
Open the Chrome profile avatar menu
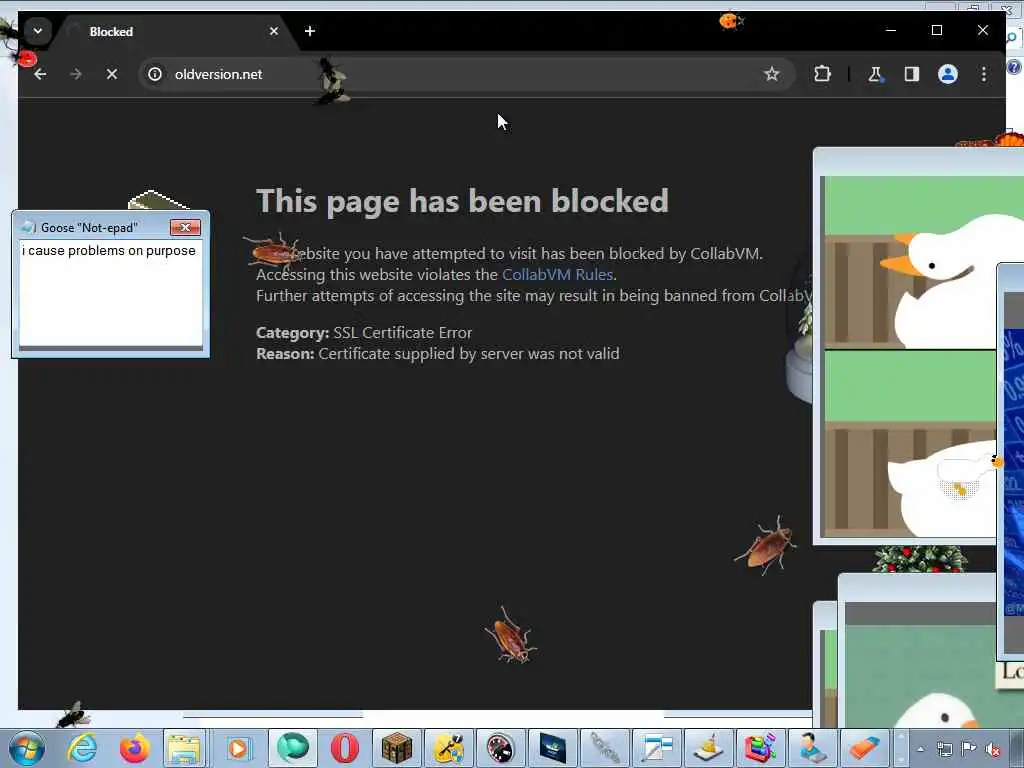[x=948, y=74]
